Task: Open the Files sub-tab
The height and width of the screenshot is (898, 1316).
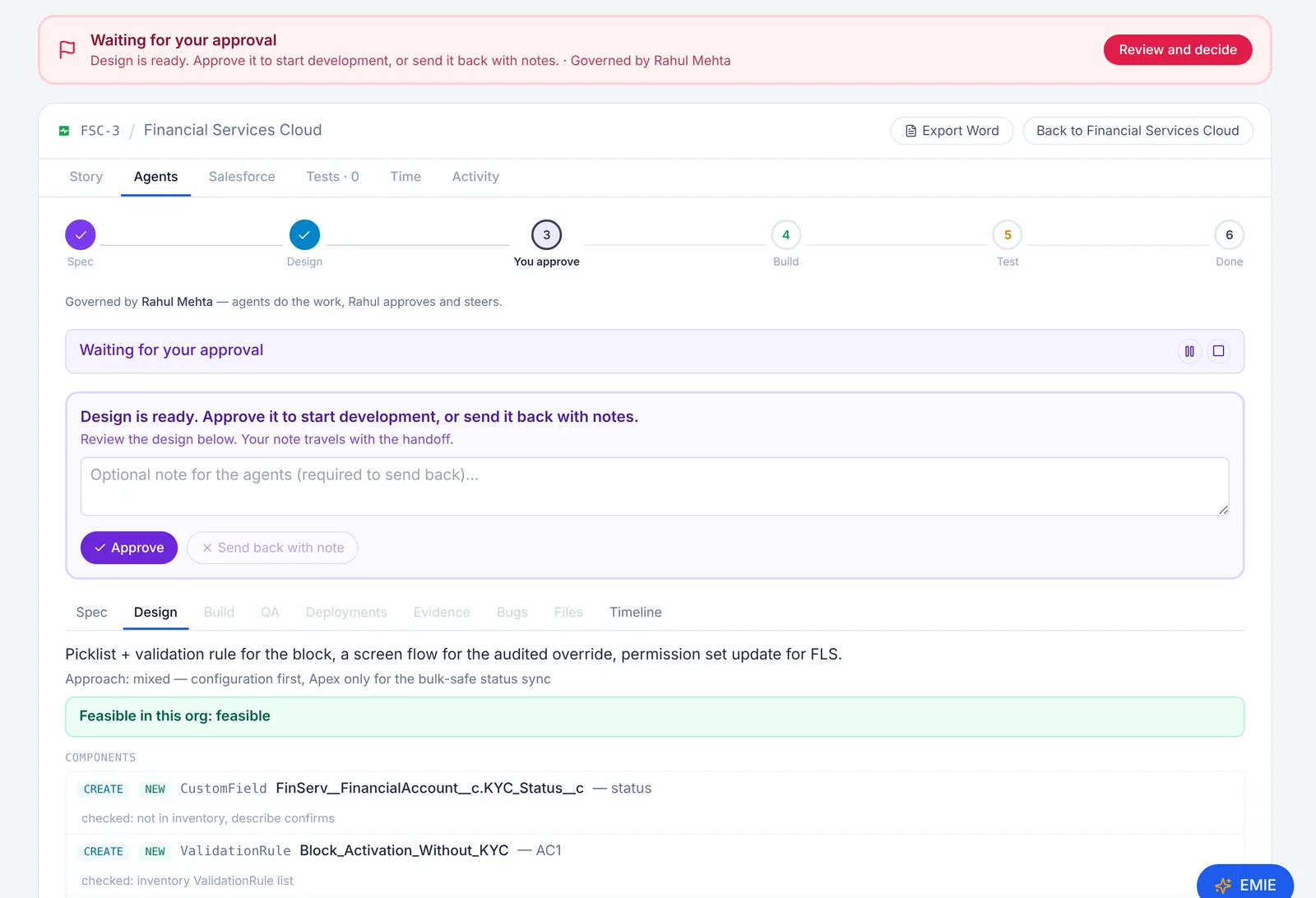Action: (x=568, y=613)
